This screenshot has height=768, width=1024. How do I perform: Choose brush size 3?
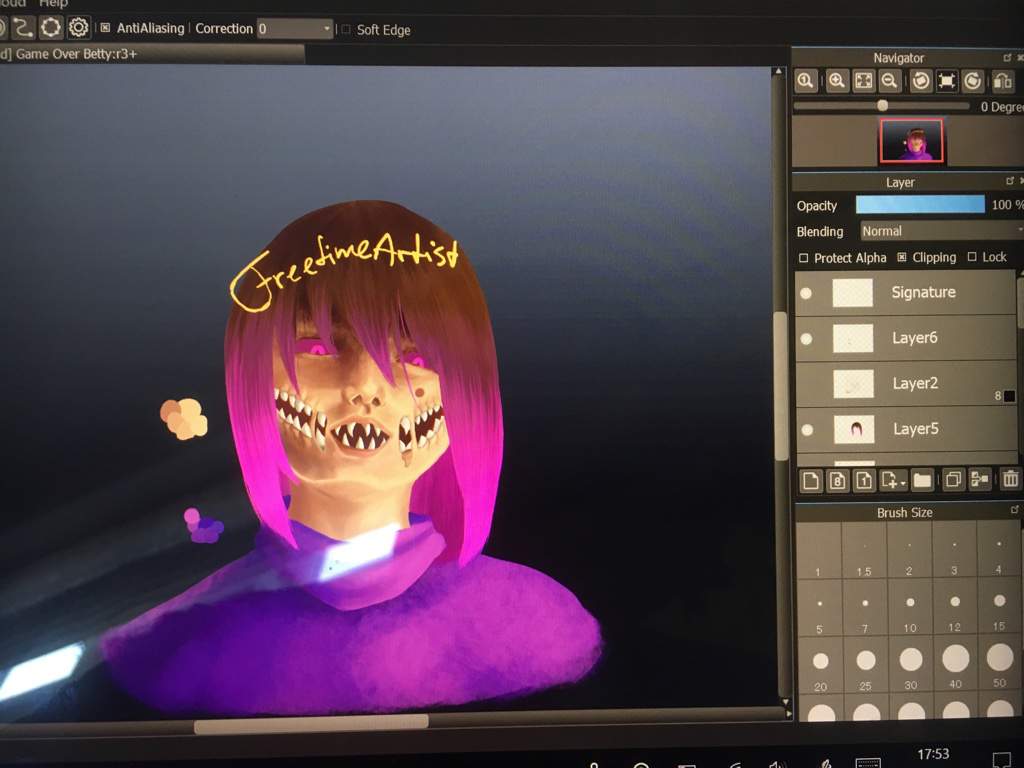[x=954, y=549]
